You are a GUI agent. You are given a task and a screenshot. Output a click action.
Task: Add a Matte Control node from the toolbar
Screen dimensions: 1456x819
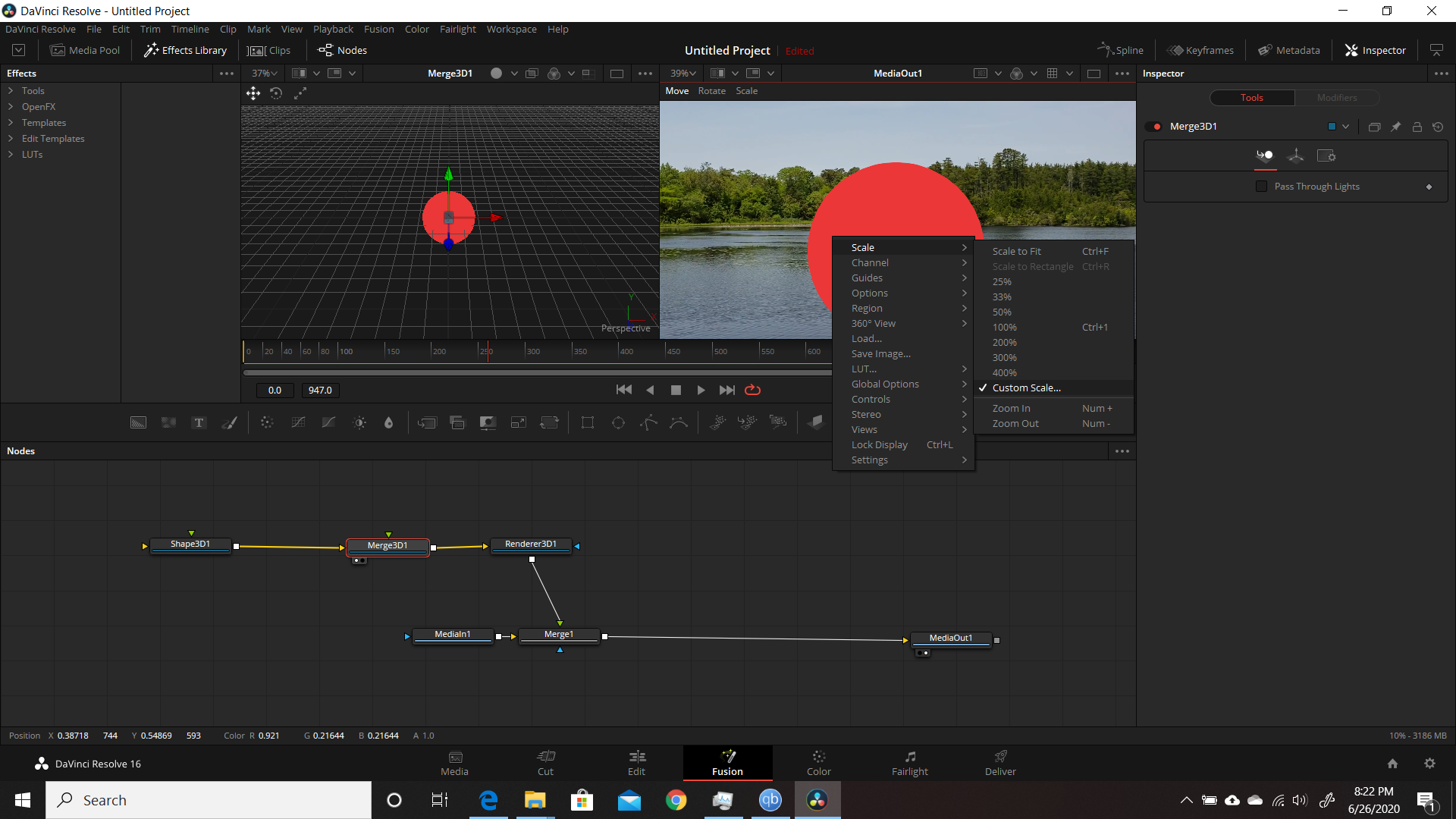(x=488, y=423)
